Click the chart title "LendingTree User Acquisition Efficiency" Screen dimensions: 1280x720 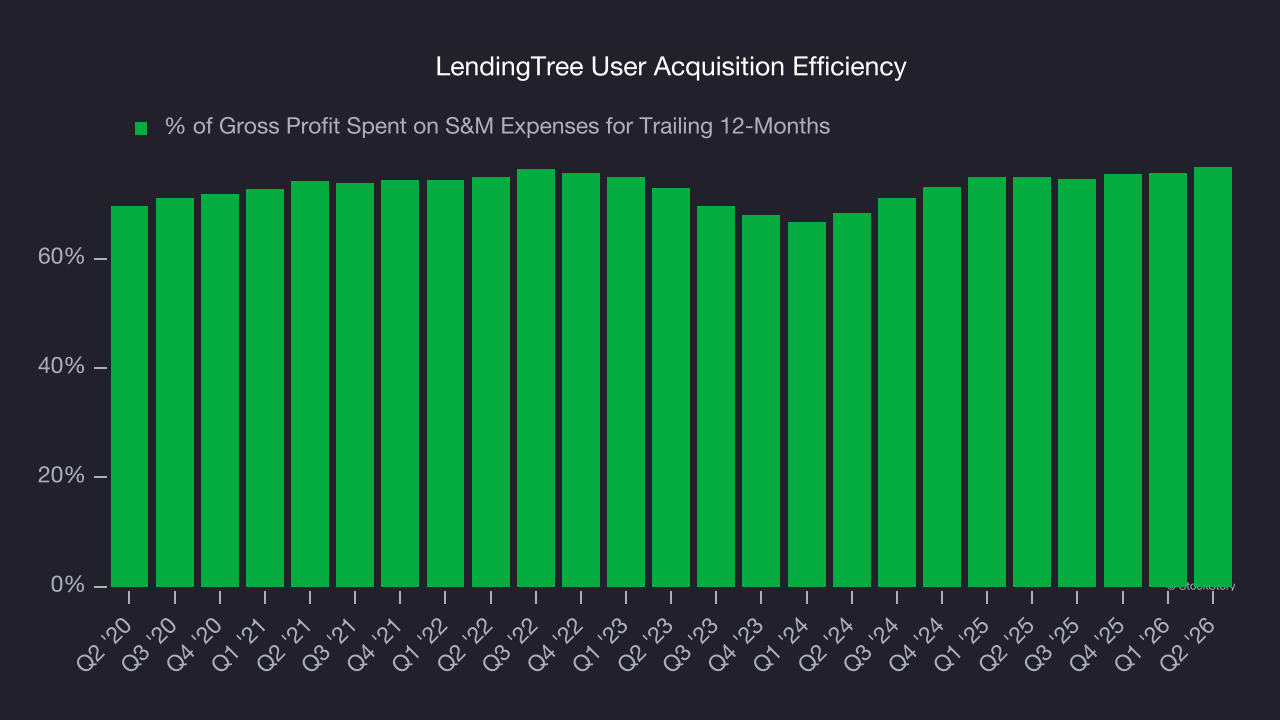coord(671,67)
